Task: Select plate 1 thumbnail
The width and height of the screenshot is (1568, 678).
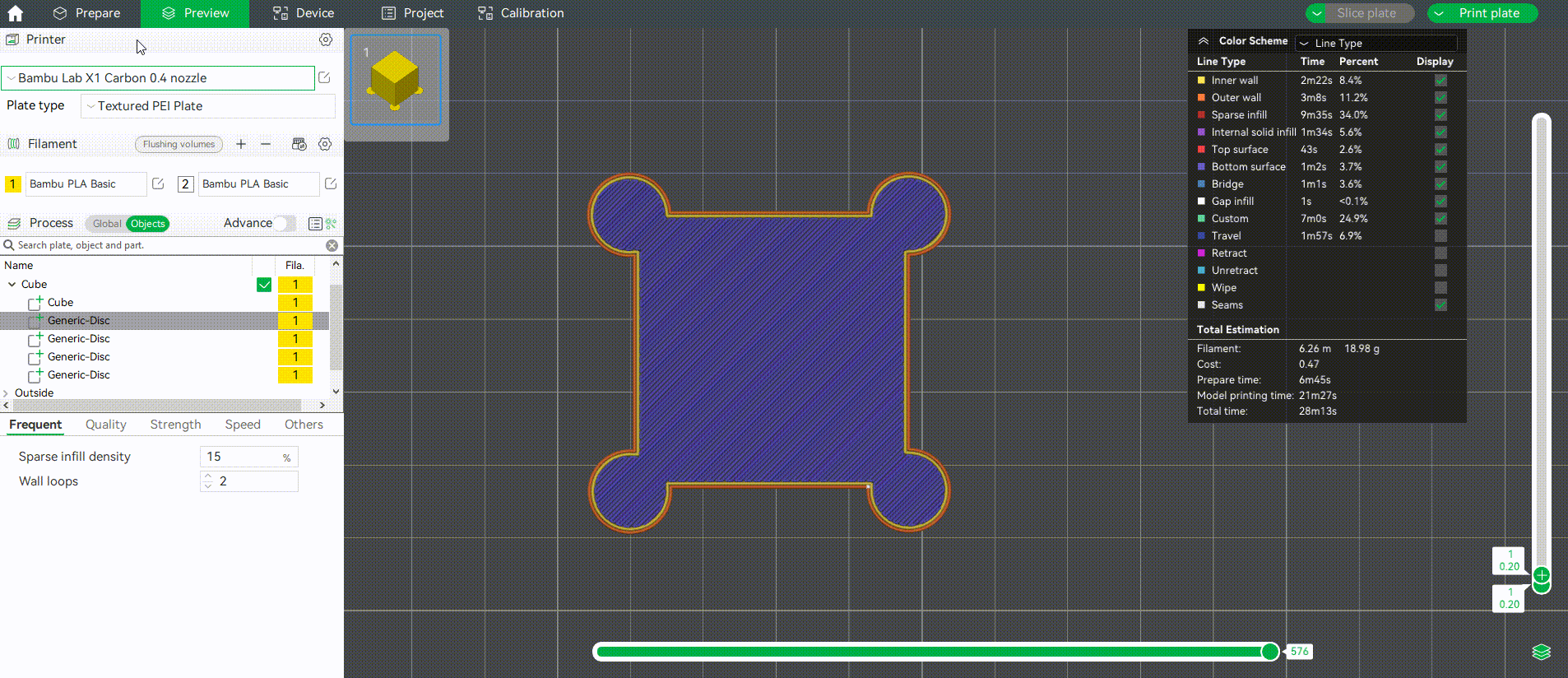Action: pos(396,80)
